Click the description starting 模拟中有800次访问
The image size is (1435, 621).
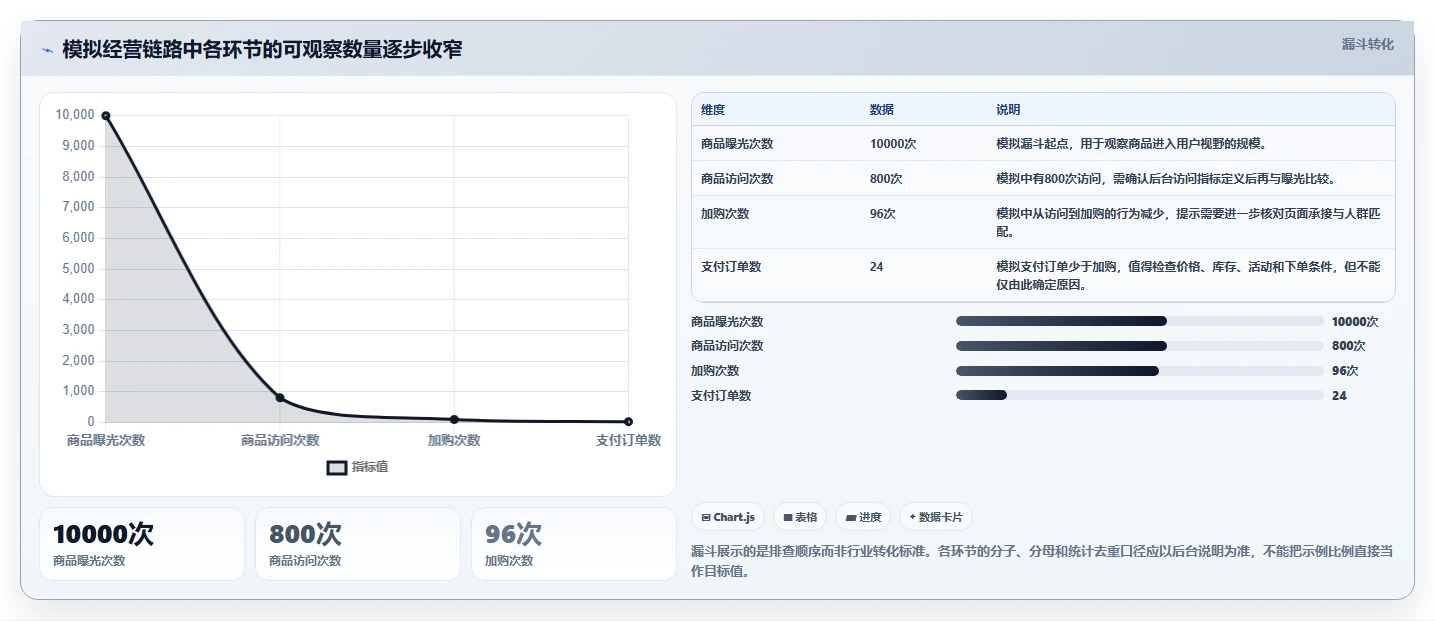tap(1166, 179)
